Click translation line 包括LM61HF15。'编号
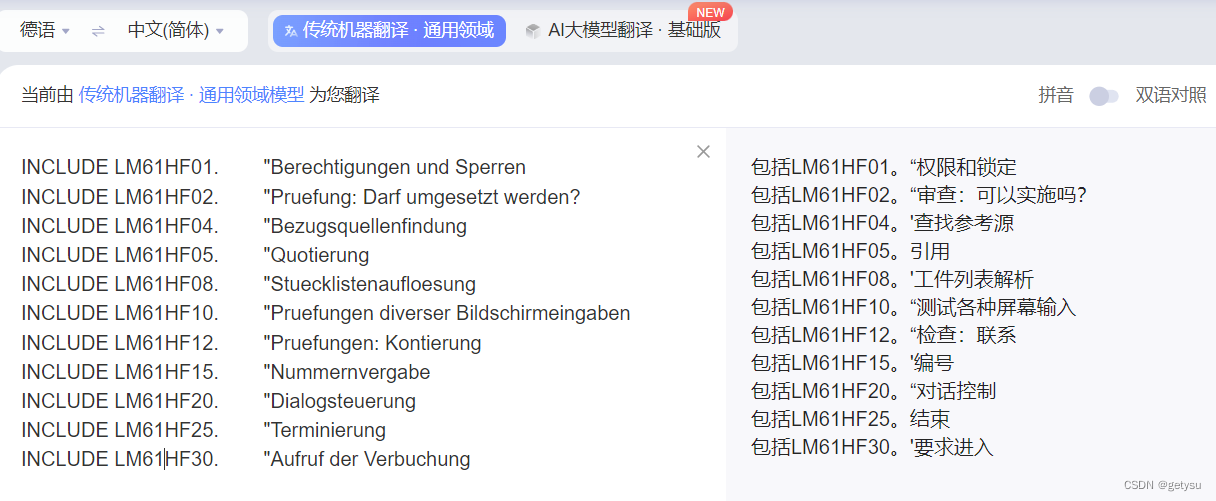1216x501 pixels. coord(852,363)
